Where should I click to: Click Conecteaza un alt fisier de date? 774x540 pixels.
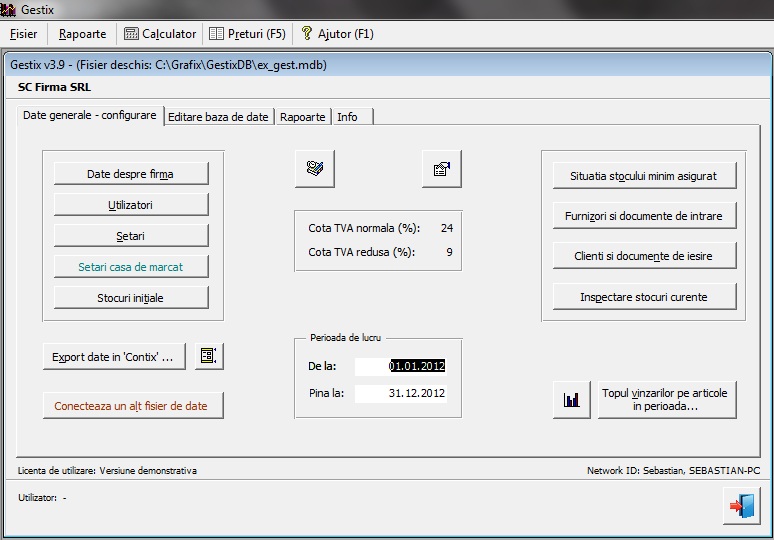(x=132, y=406)
